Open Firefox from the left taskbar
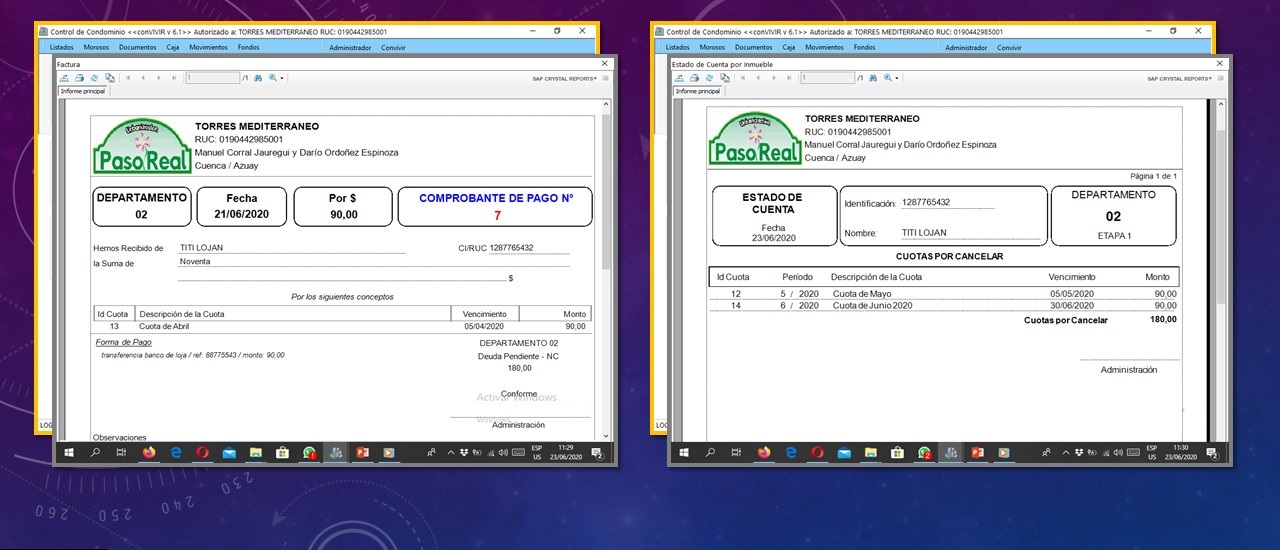The image size is (1280, 550). pos(149,453)
